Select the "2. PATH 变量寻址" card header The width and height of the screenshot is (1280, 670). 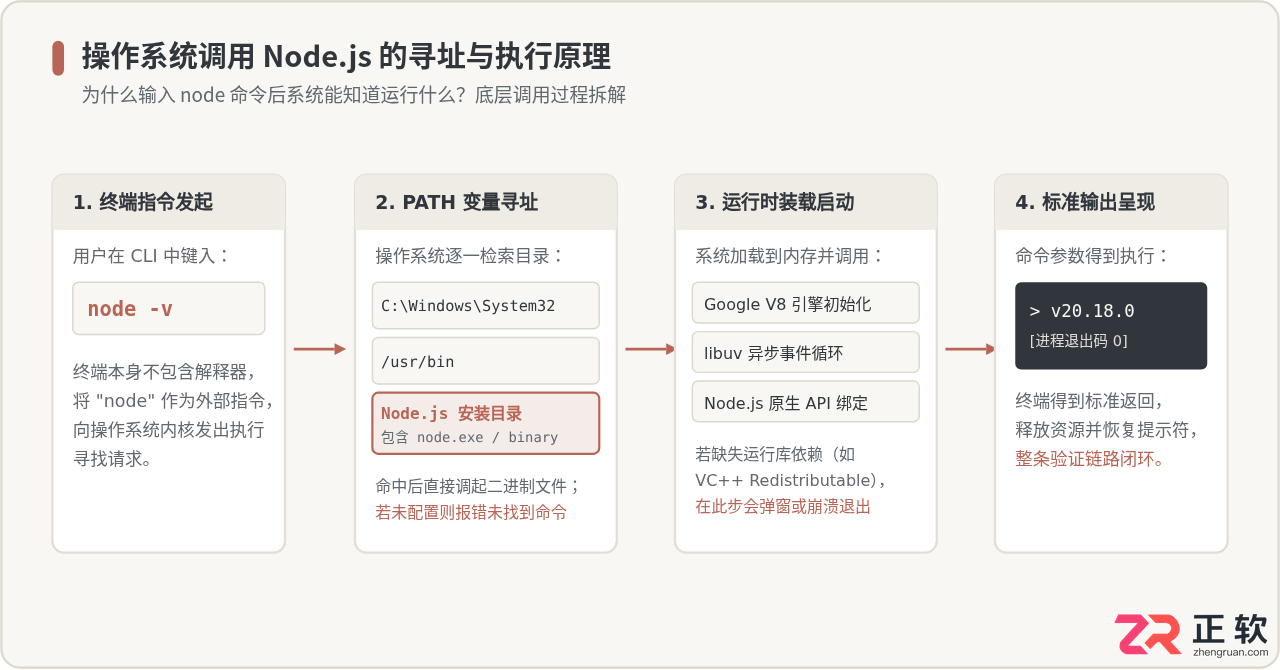point(486,202)
